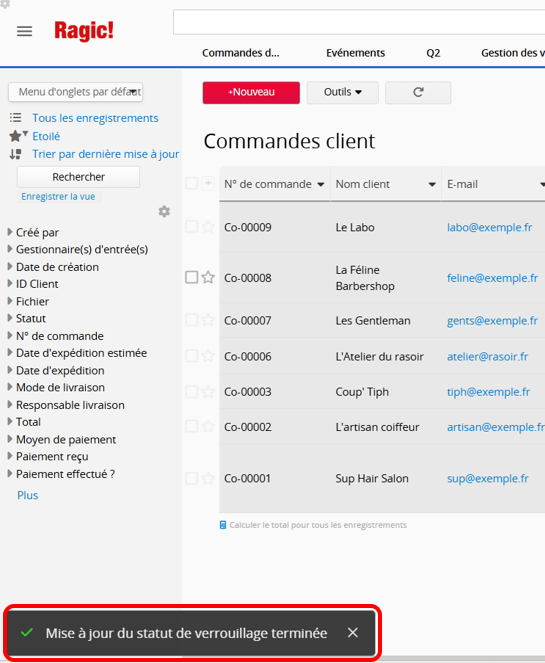Click the refresh icon button
Image resolution: width=545 pixels, height=663 pixels.
point(418,92)
